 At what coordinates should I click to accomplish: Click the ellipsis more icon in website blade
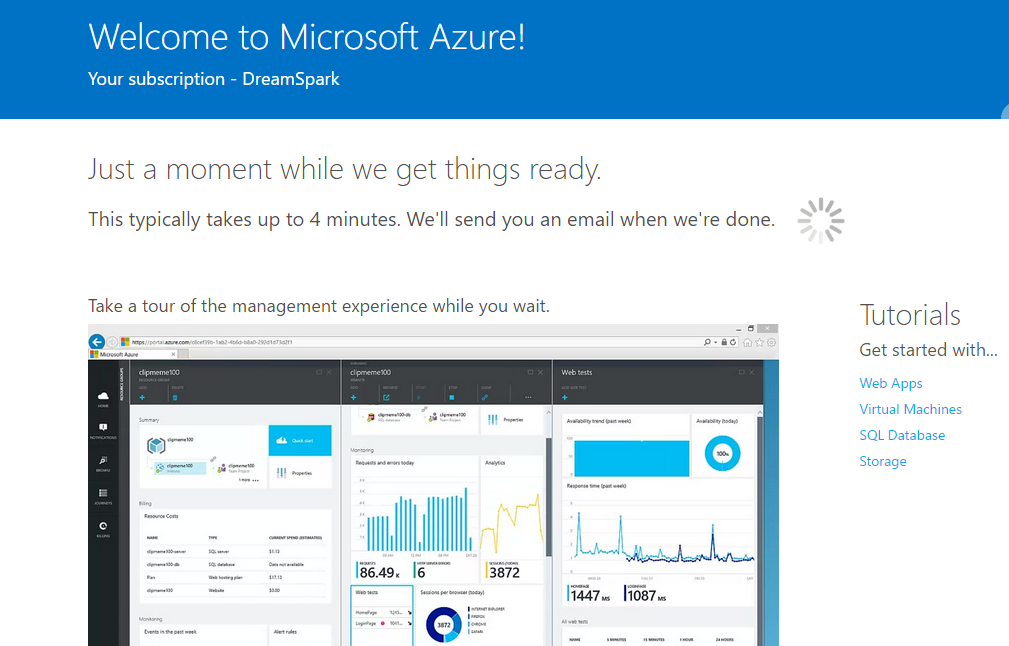[x=528, y=398]
